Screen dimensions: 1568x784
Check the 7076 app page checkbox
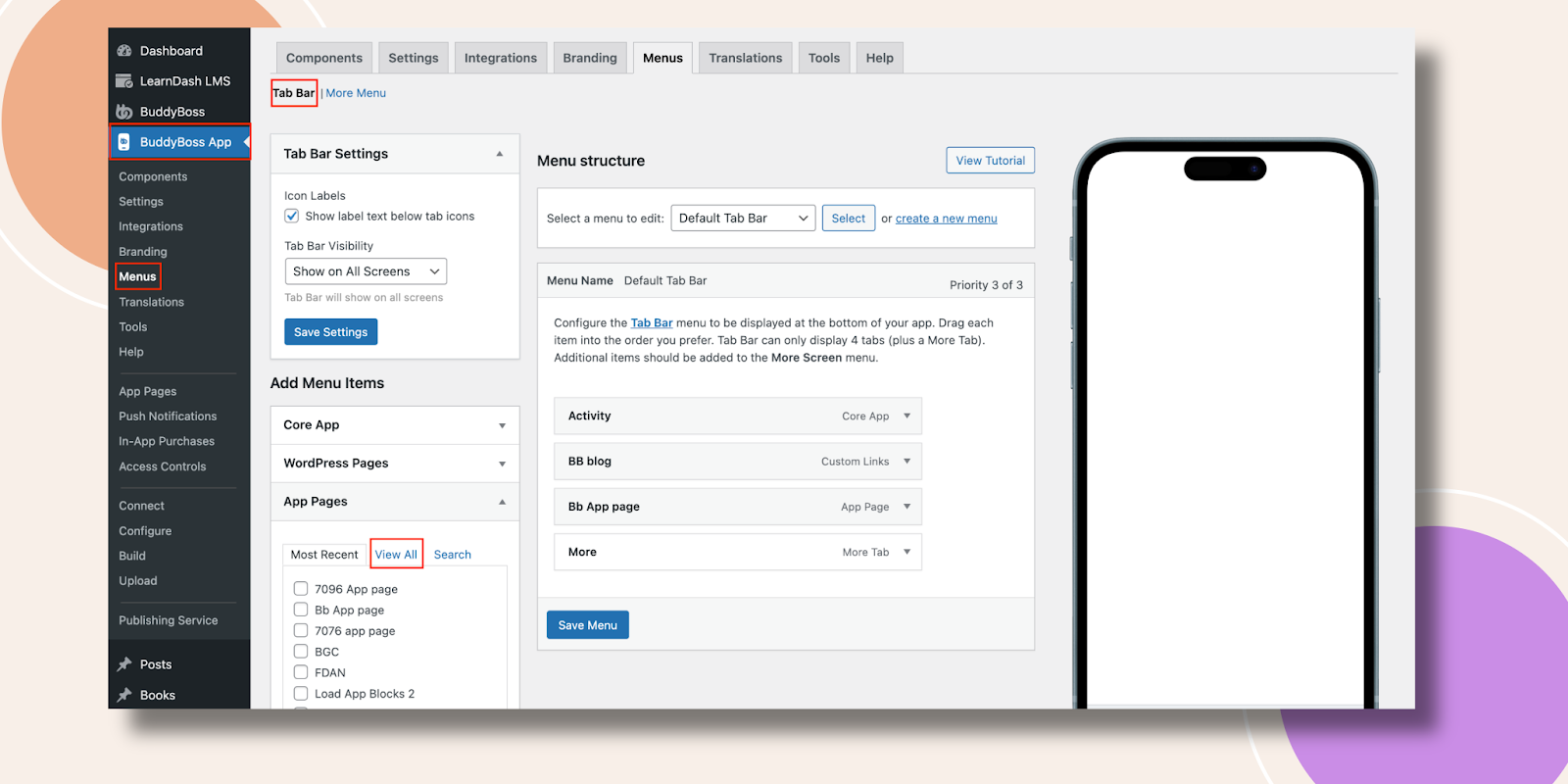point(301,630)
